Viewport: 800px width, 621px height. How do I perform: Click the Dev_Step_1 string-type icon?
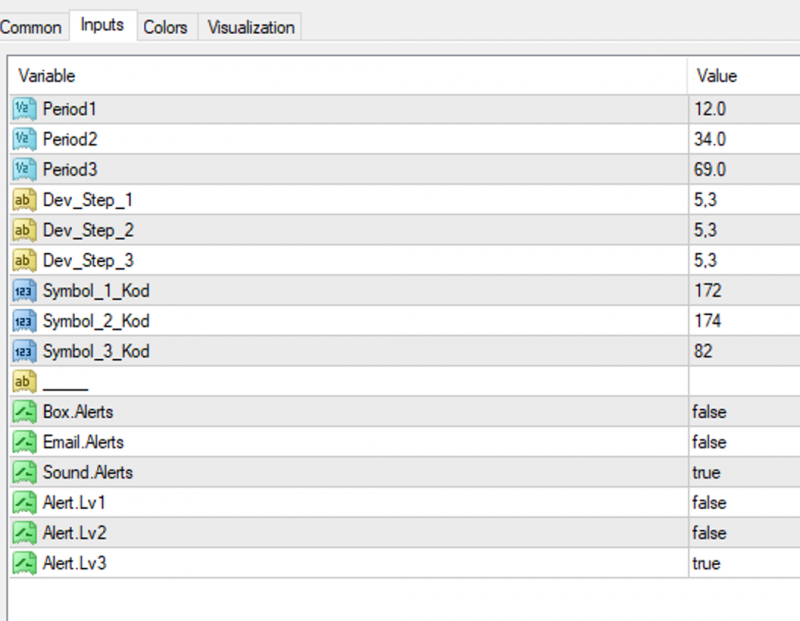point(24,200)
